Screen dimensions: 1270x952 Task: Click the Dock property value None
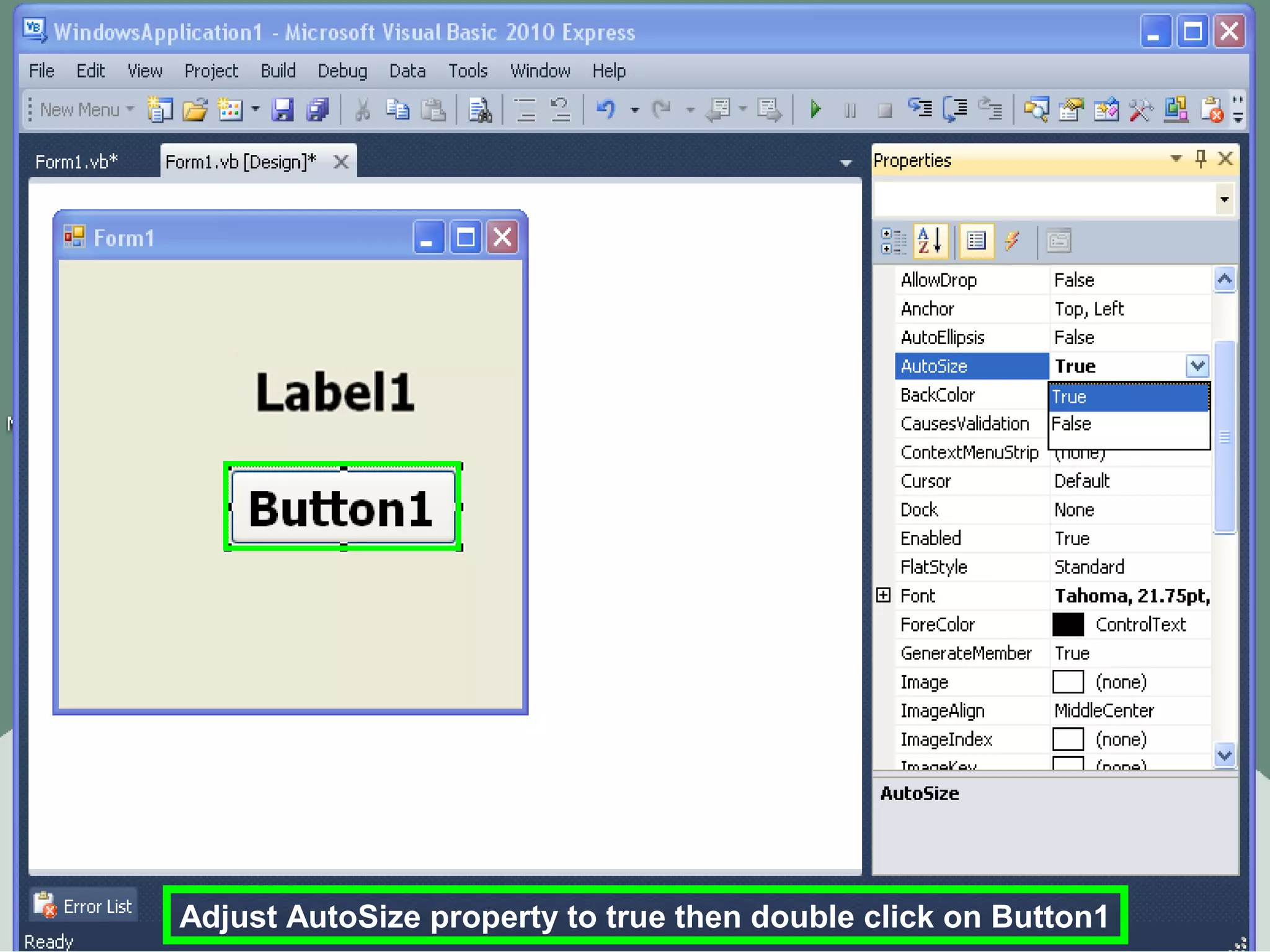click(1075, 510)
